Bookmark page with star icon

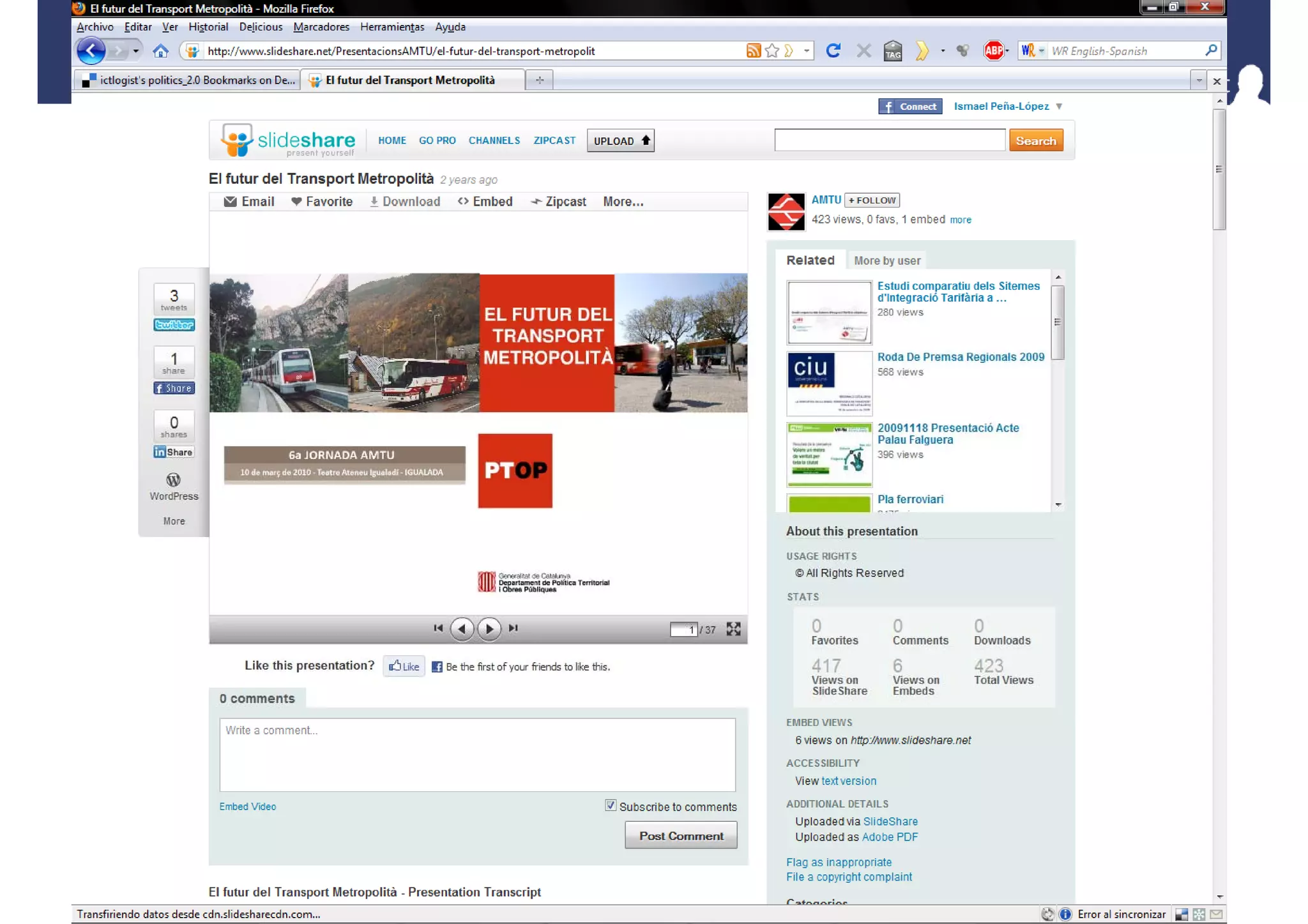(x=772, y=50)
